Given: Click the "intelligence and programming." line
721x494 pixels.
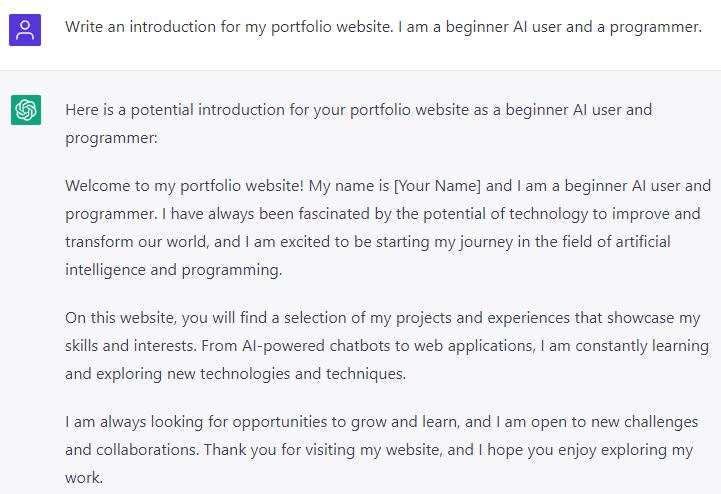Looking at the screenshot, I should (x=174, y=270).
